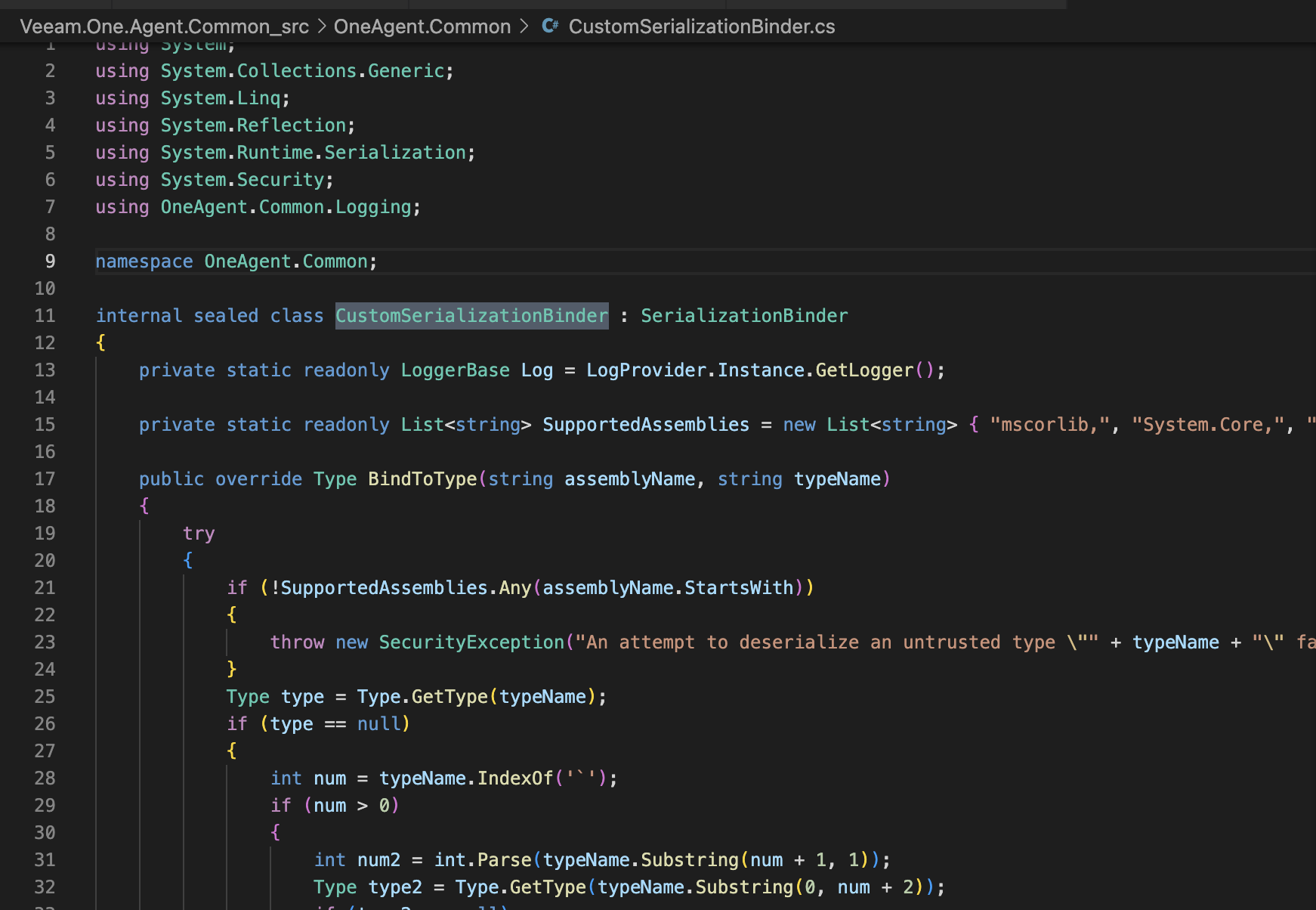Viewport: 1316px width, 910px height.
Task: Click the opening brace on line 12
Action: (x=100, y=343)
